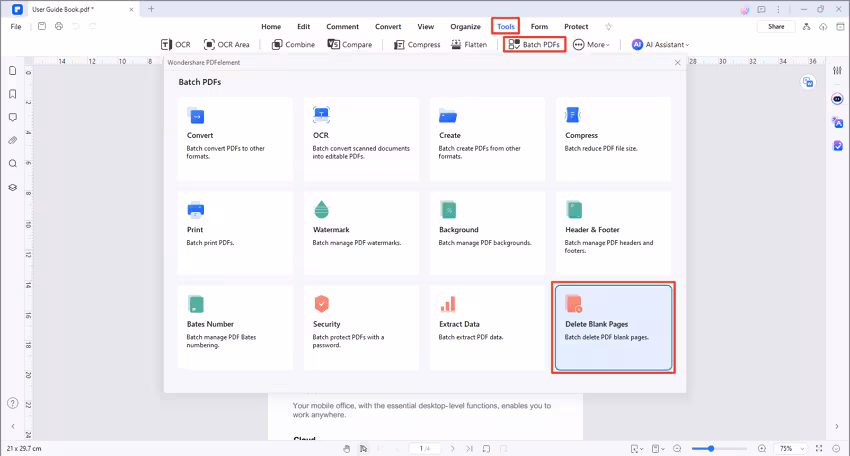The image size is (850, 456).
Task: Click the zoom in plus button
Action: (762, 448)
